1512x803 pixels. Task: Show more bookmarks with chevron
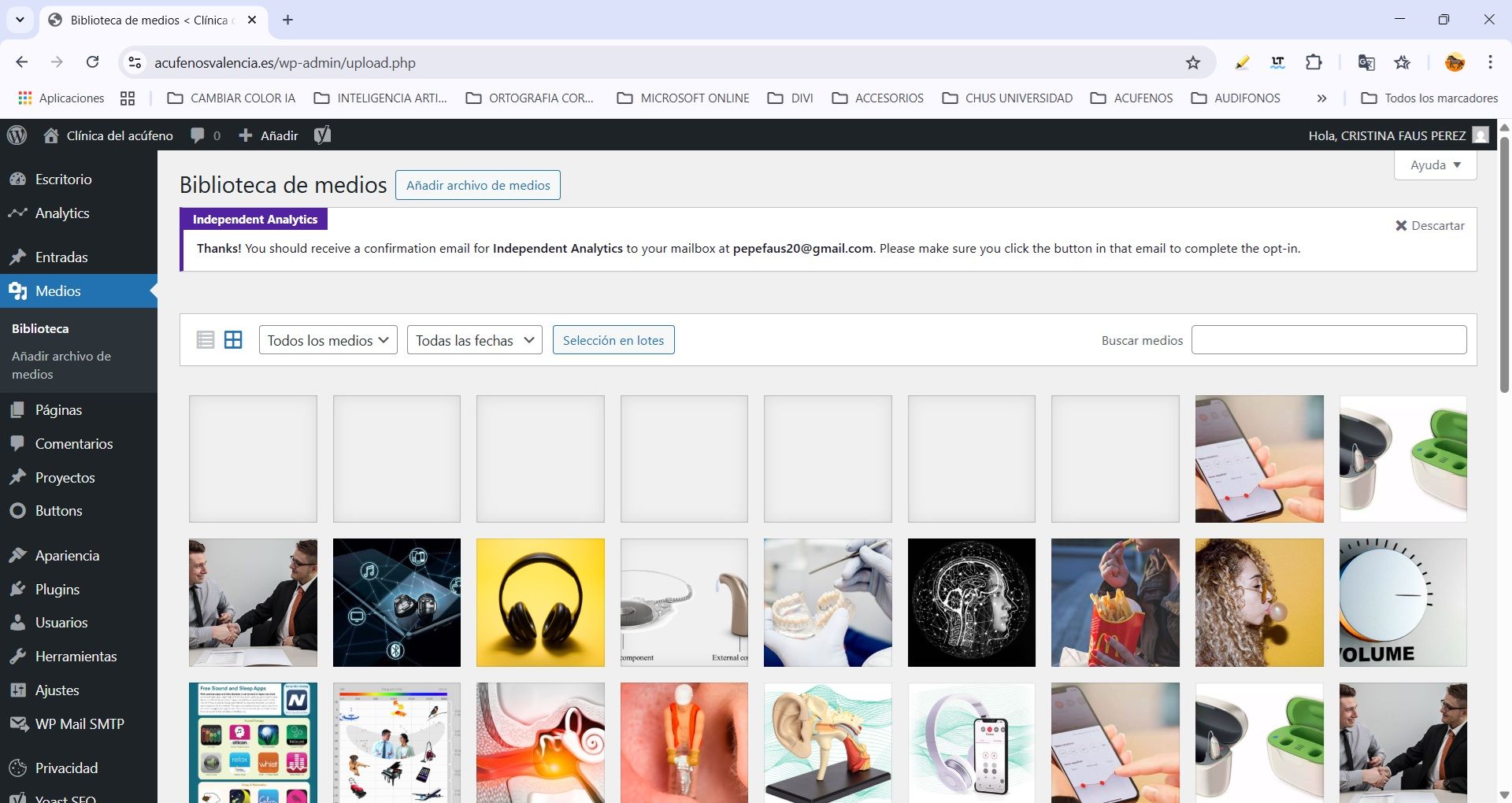pos(1321,98)
